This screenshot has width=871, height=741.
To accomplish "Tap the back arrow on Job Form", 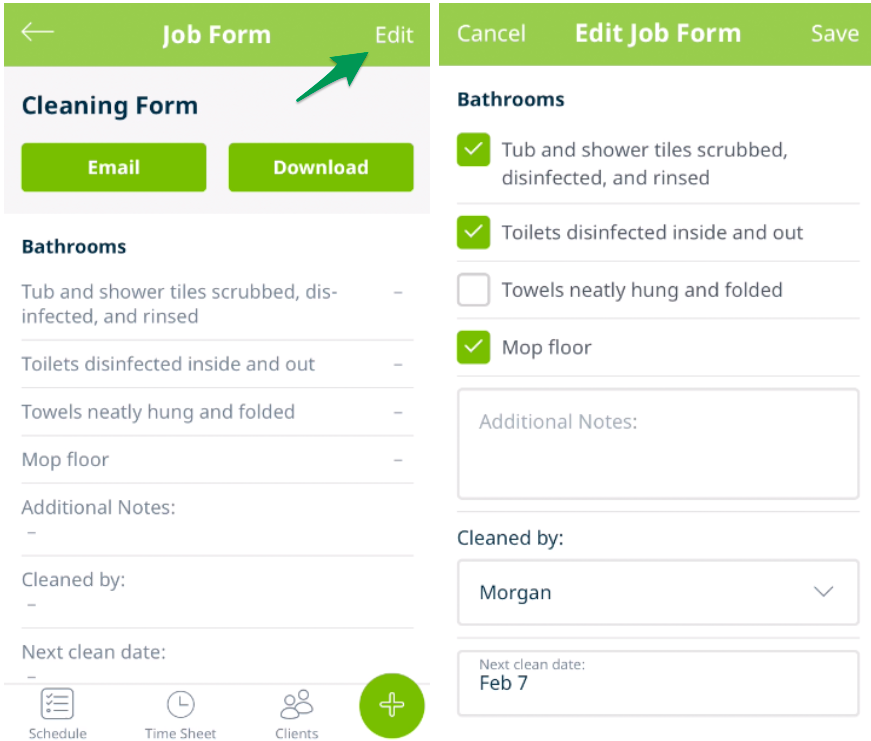I will 37,32.
